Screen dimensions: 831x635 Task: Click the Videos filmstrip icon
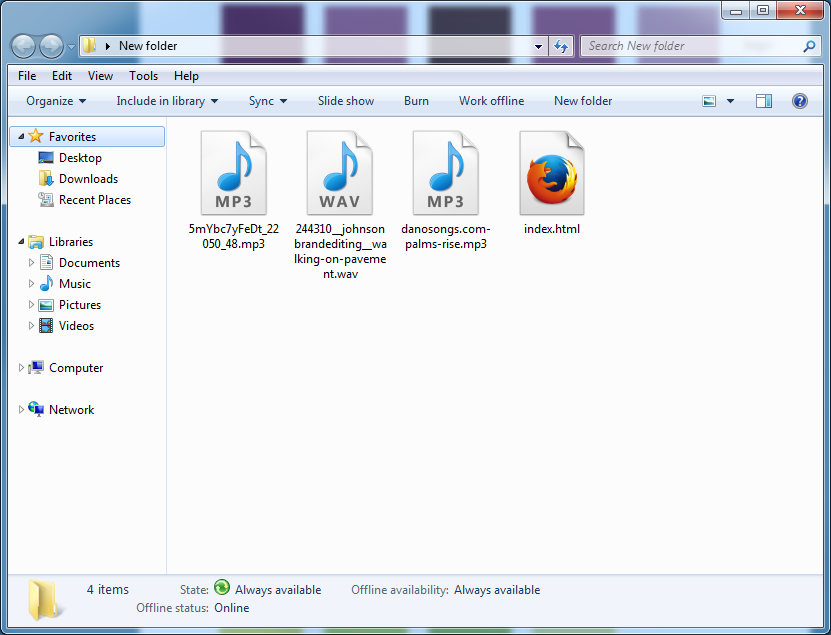(x=46, y=325)
